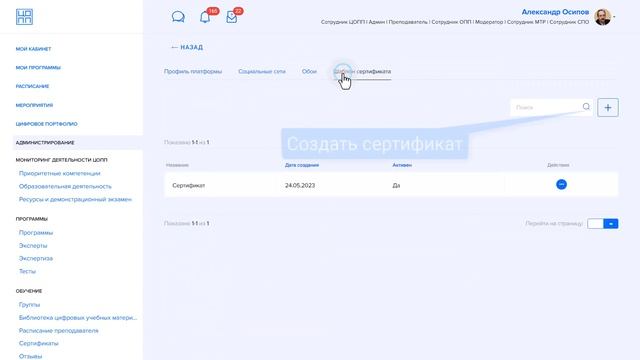Open Ресурсы и демонстрационный экзамен link

pos(76,200)
